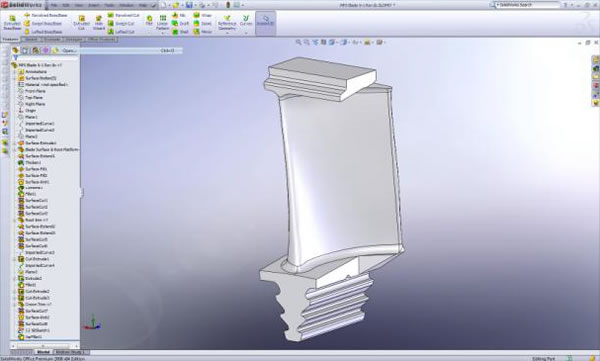
Task: Click the SolidWorks Search input field
Action: click(528, 5)
